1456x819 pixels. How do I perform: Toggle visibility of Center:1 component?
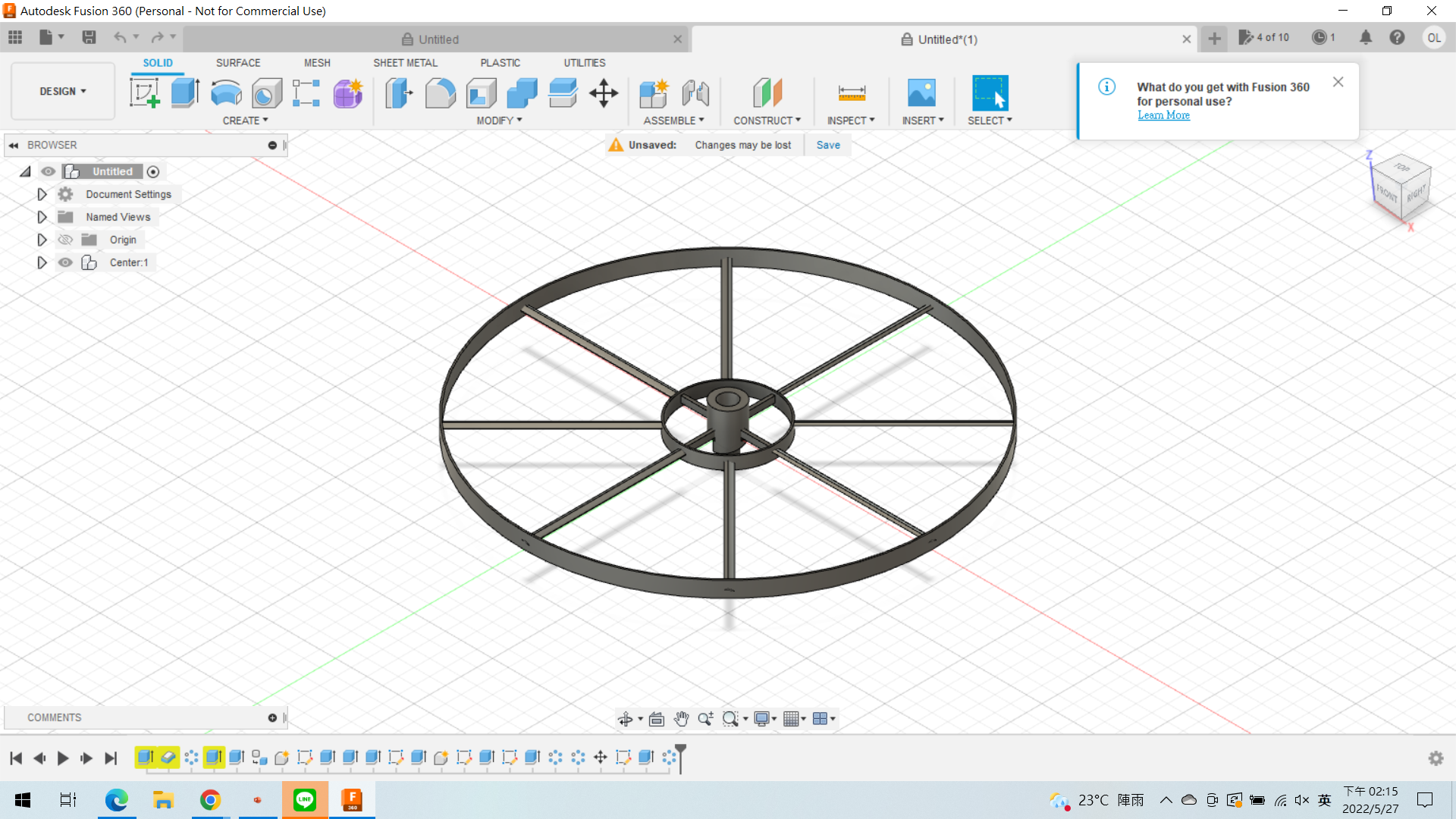[x=66, y=262]
